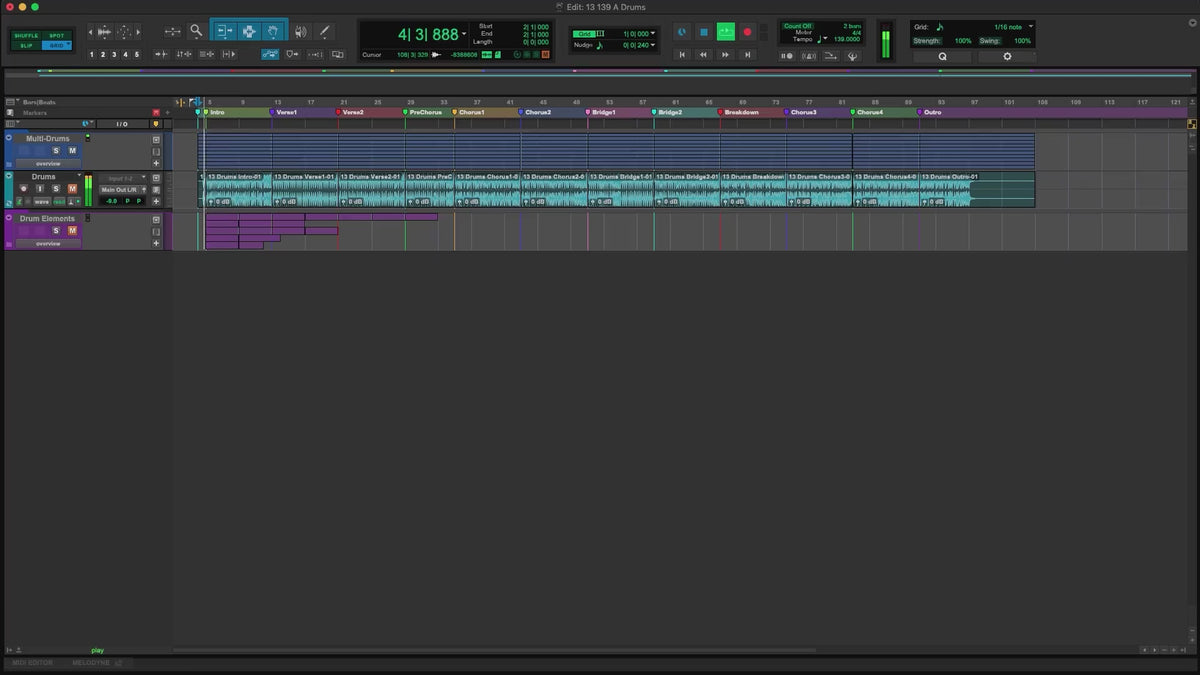1200x675 pixels.
Task: Select the Zoomer magnifying glass tool
Action: pos(196,31)
